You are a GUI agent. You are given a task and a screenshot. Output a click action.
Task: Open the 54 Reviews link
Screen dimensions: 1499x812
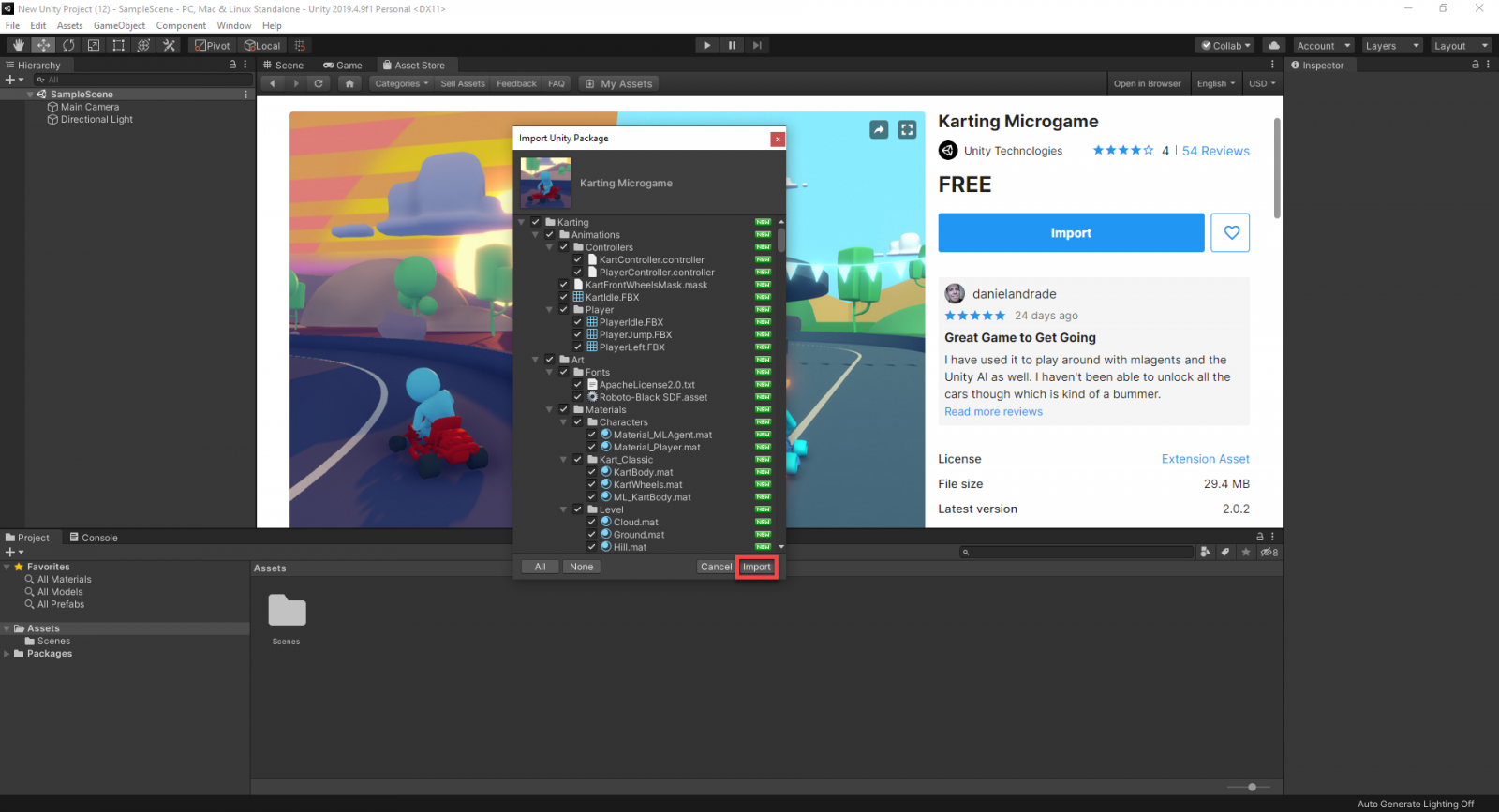tap(1216, 151)
